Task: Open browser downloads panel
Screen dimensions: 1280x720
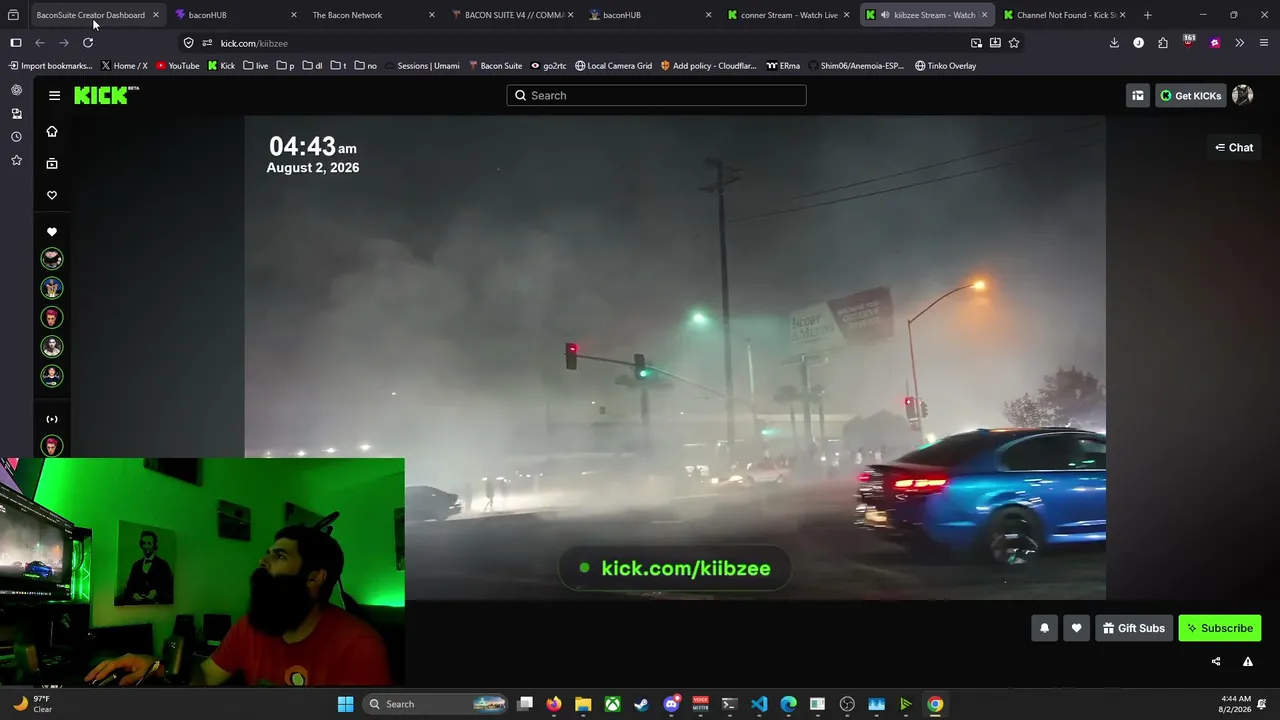Action: point(1114,43)
